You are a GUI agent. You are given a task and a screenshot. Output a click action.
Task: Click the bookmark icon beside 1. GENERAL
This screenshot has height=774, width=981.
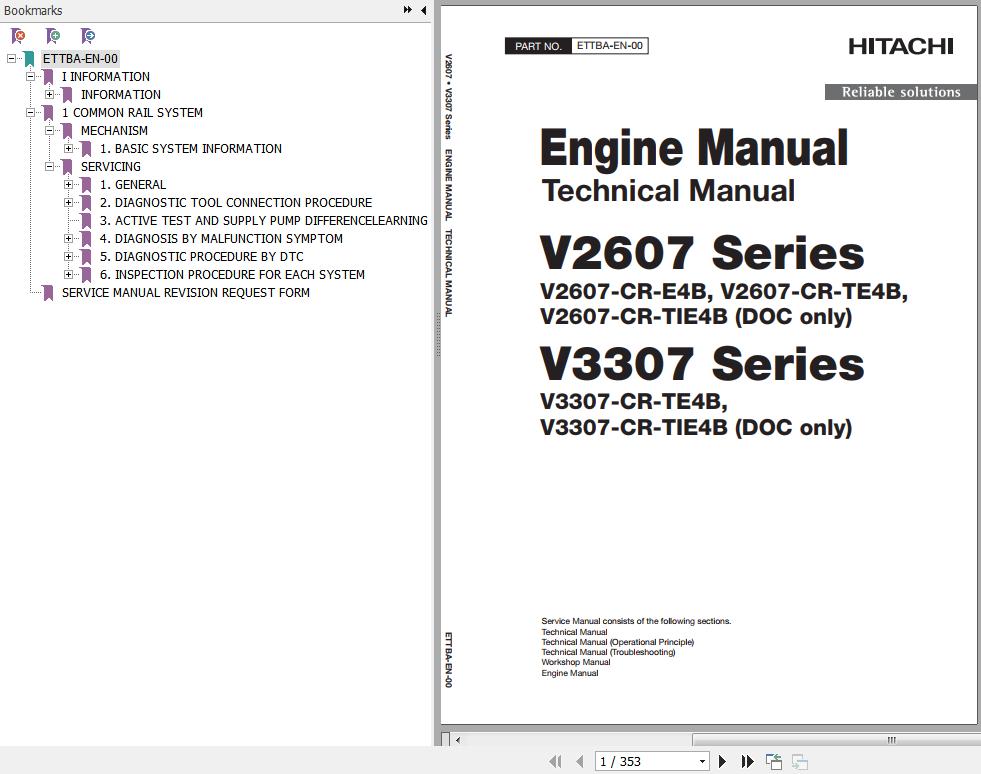point(86,185)
